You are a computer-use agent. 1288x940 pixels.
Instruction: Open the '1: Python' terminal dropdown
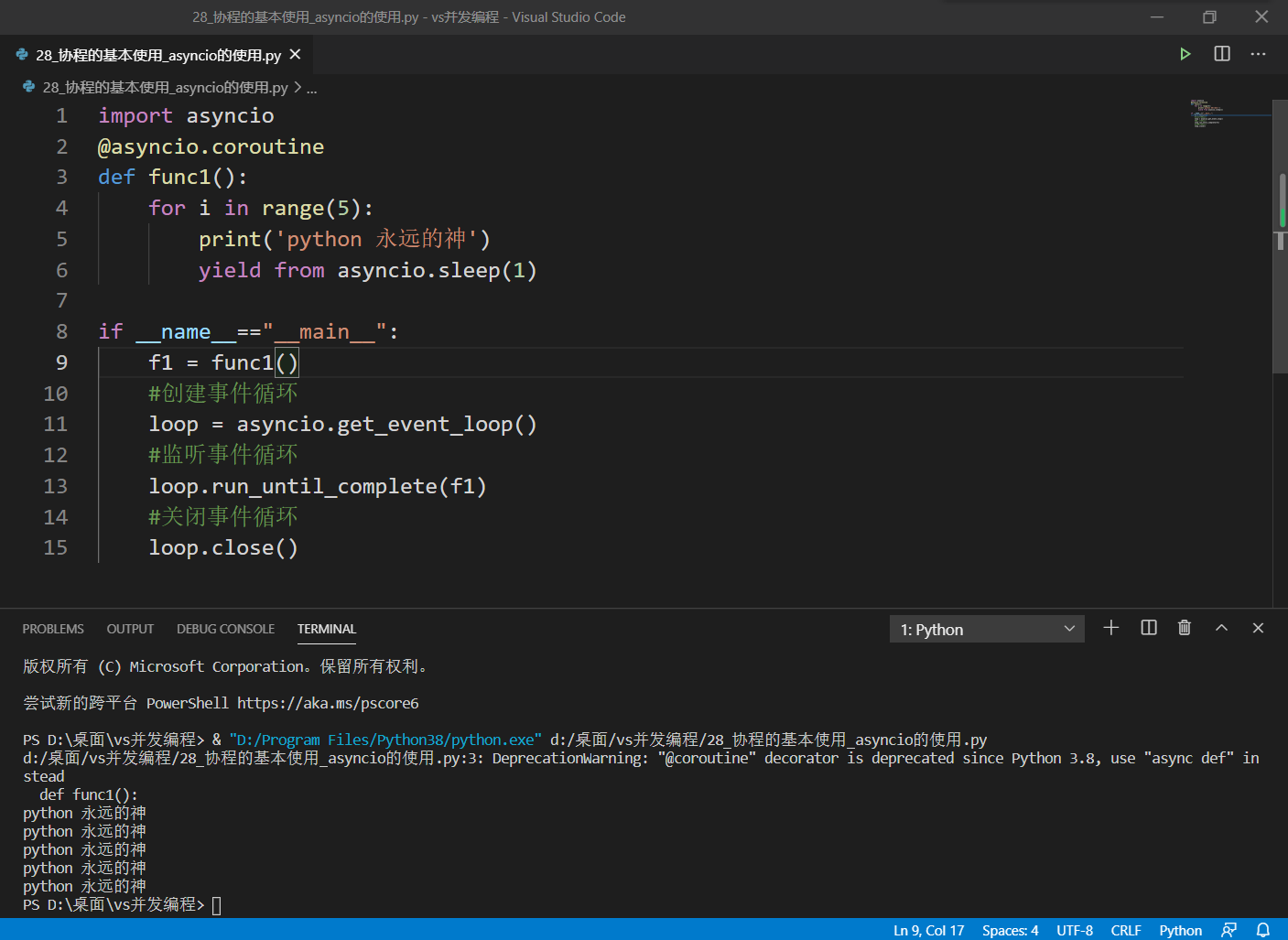pyautogui.click(x=987, y=629)
